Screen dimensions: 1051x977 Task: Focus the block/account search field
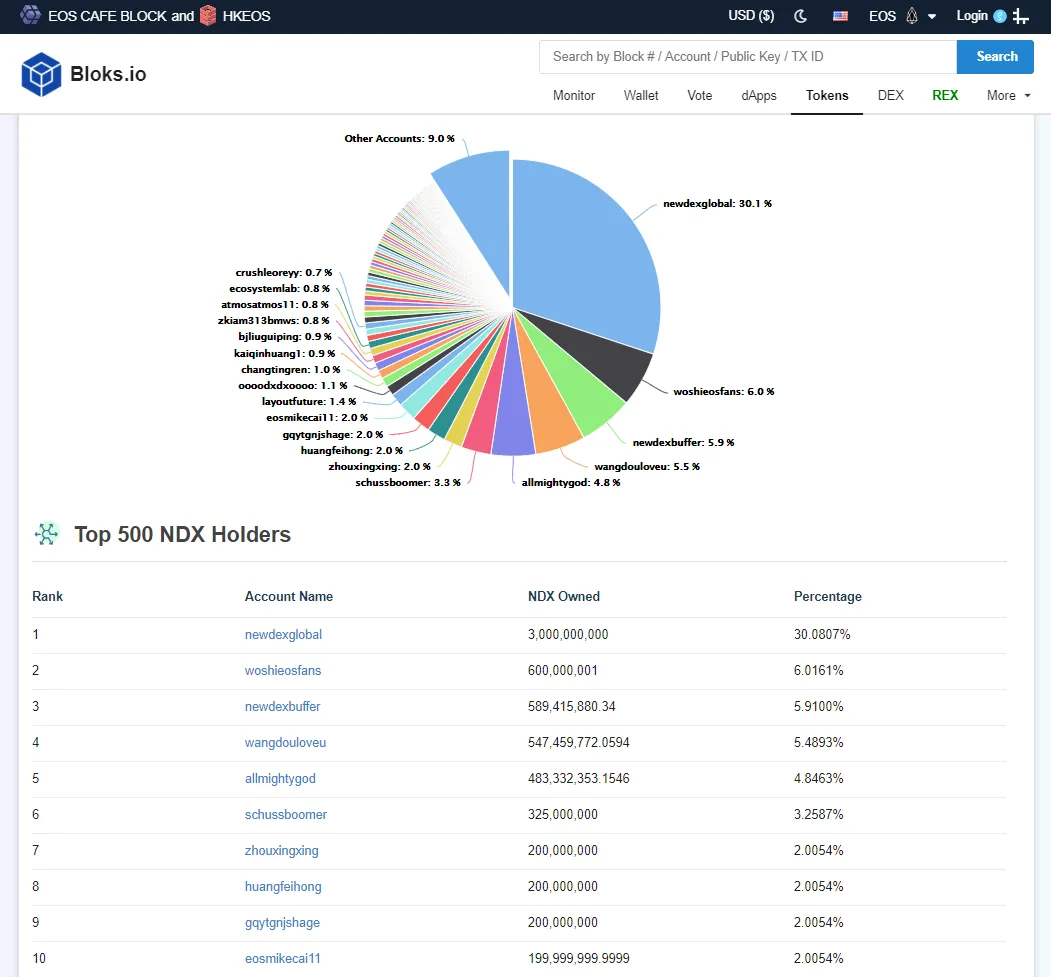coord(747,56)
